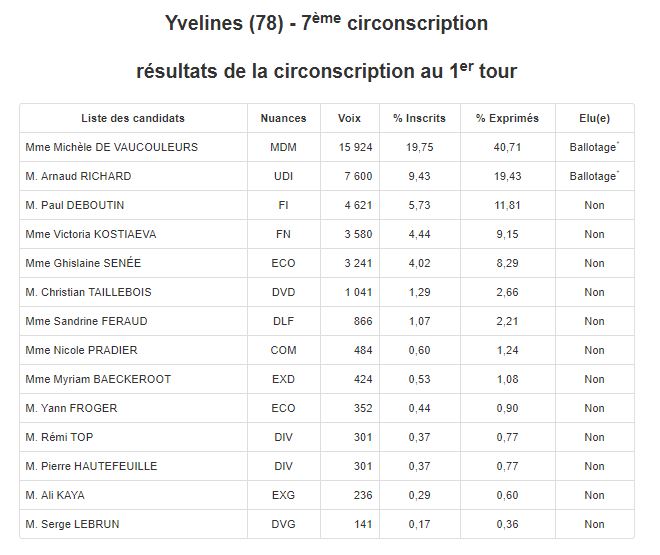
Task: Select the "Voix" column header
Action: [x=349, y=118]
